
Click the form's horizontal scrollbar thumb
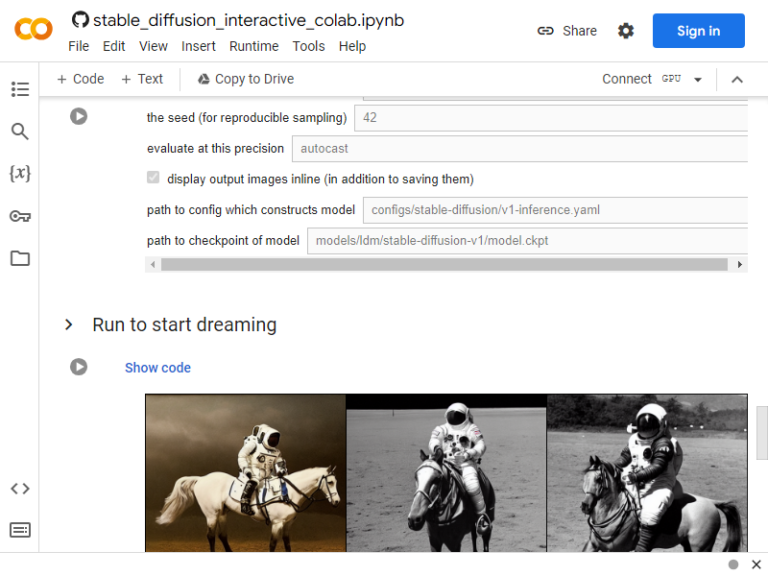click(444, 264)
